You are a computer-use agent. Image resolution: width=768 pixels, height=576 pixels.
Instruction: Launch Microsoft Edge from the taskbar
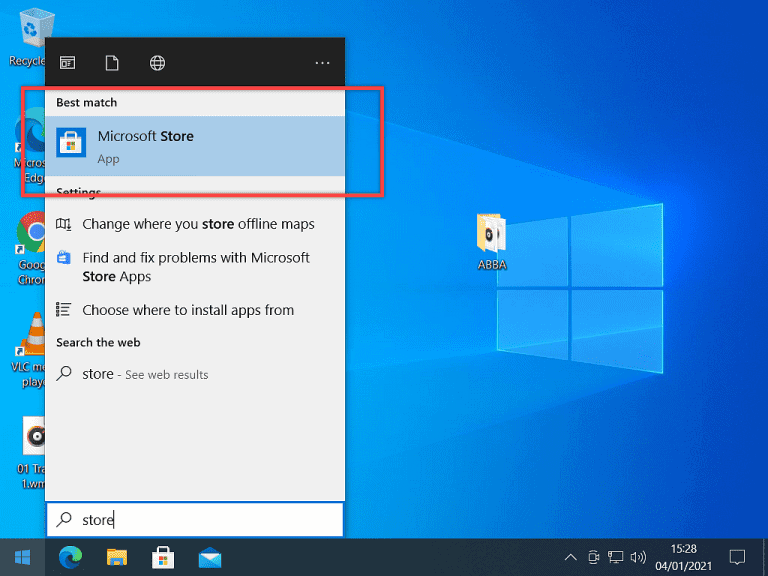71,557
